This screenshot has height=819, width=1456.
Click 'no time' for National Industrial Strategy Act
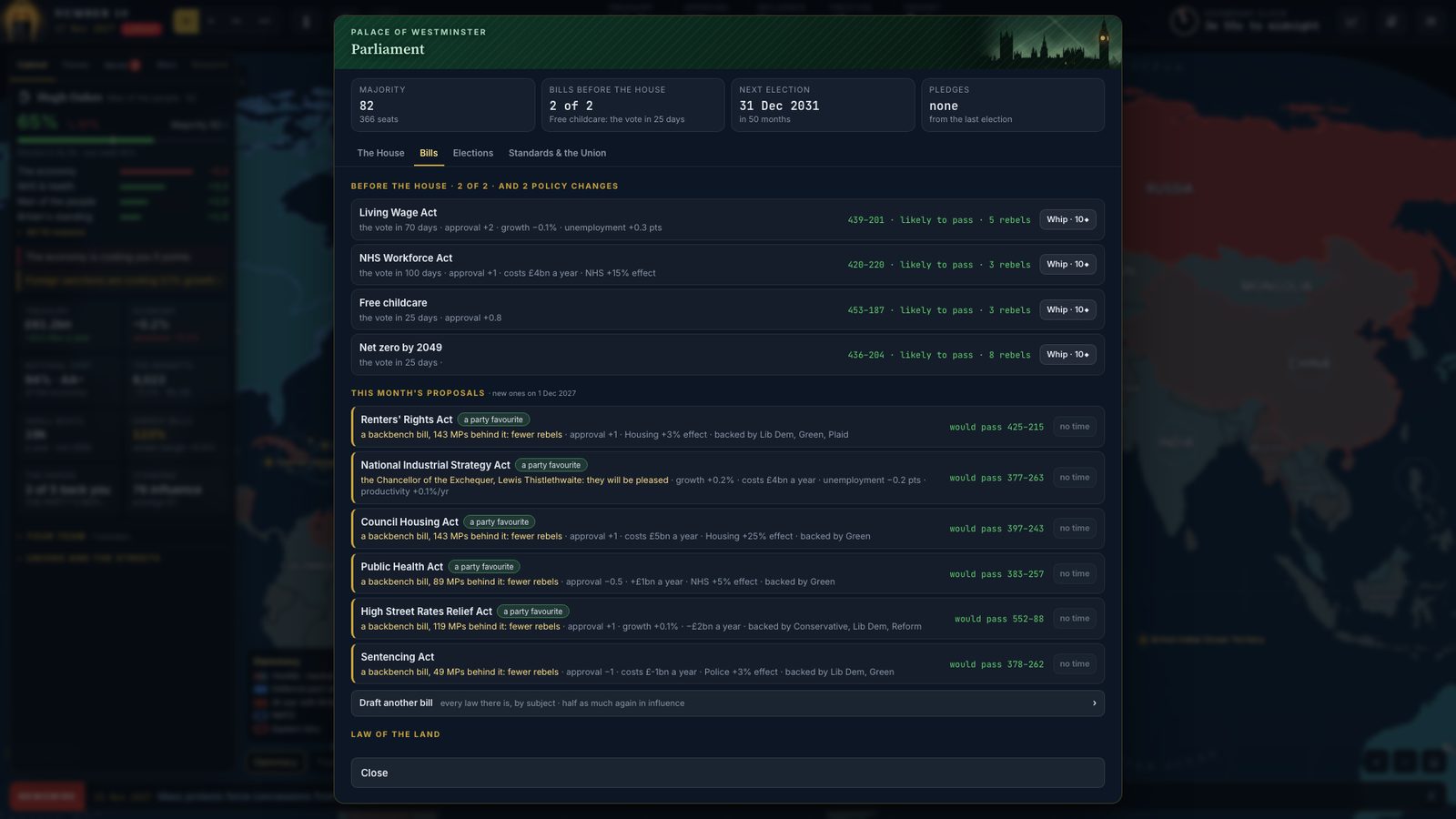pyautogui.click(x=1074, y=478)
